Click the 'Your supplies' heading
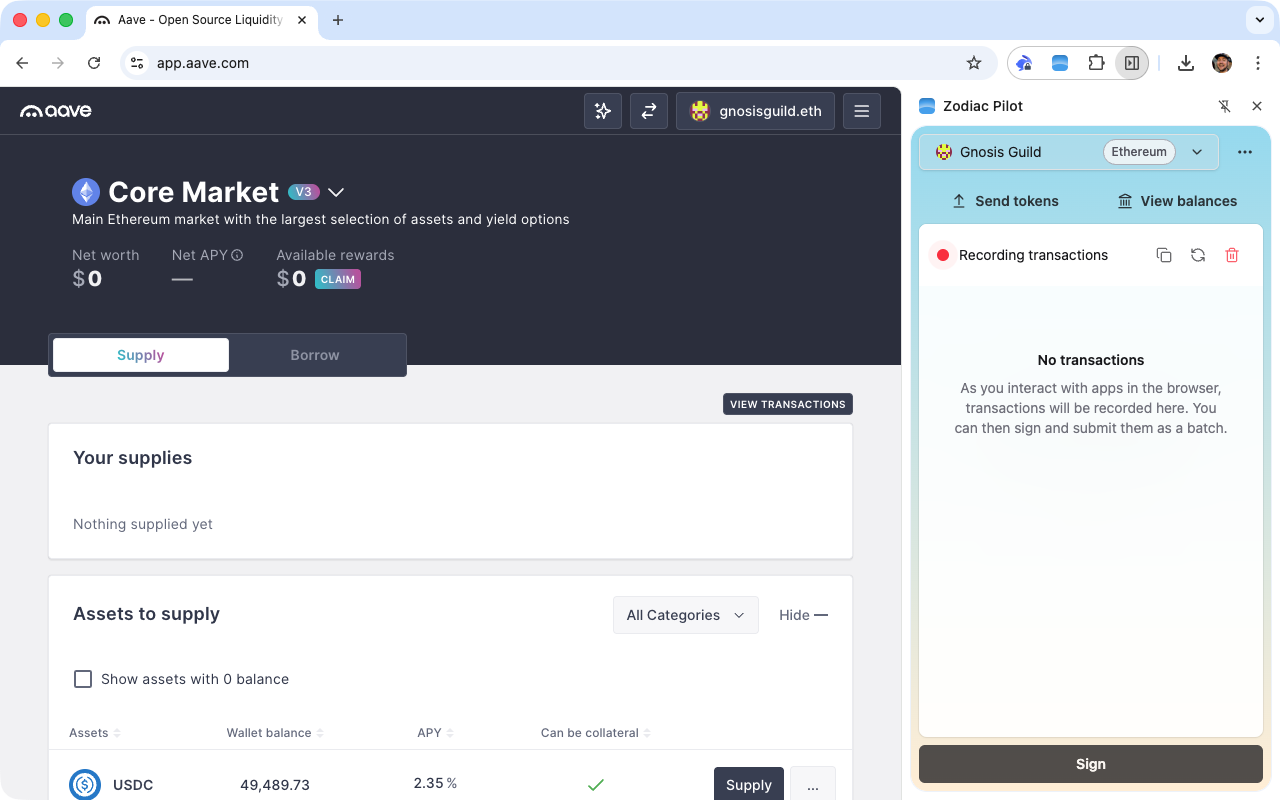This screenshot has width=1280, height=800. [x=133, y=458]
